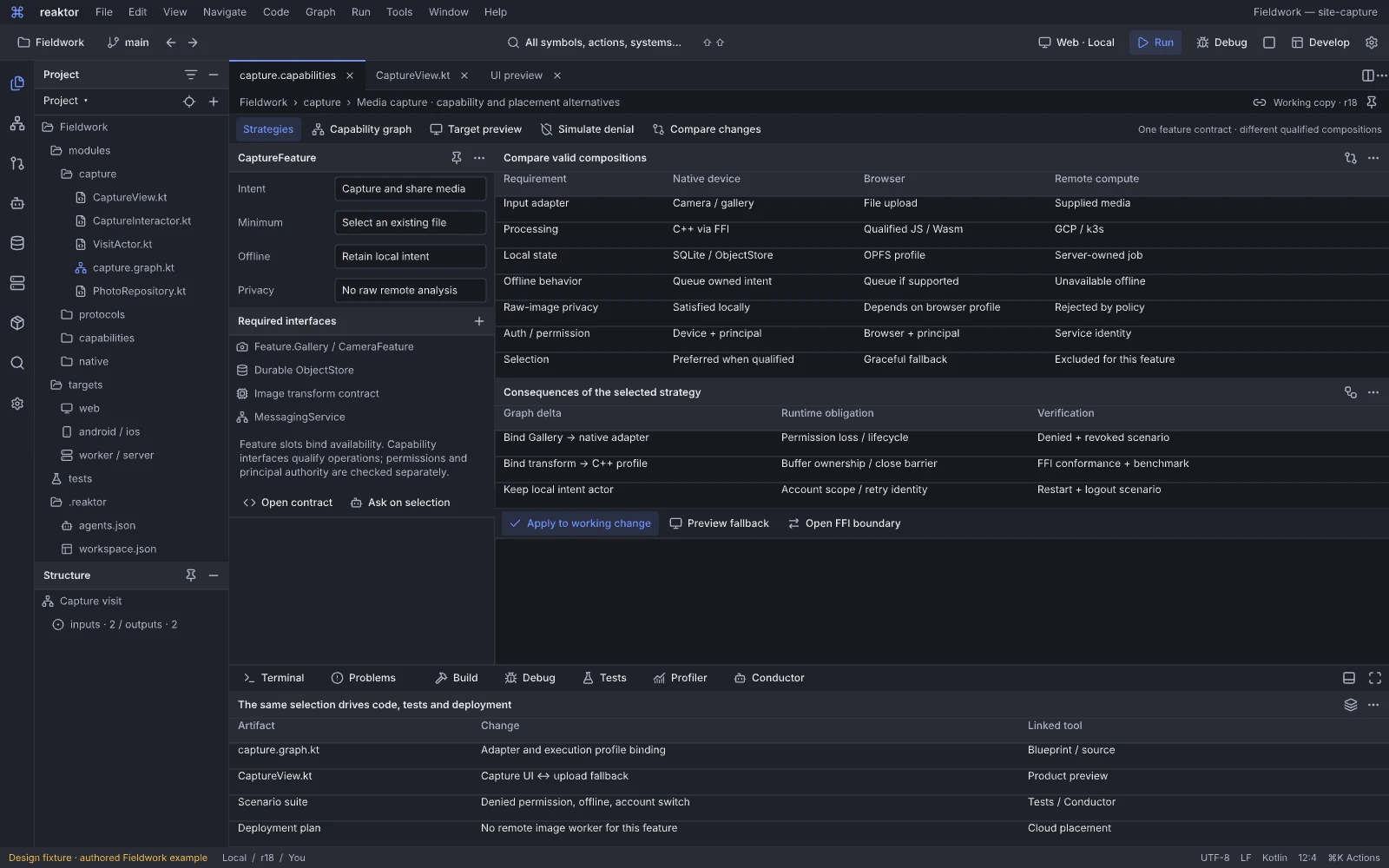Open Compare valid compositions more options
1389x868 pixels.
[1373, 158]
